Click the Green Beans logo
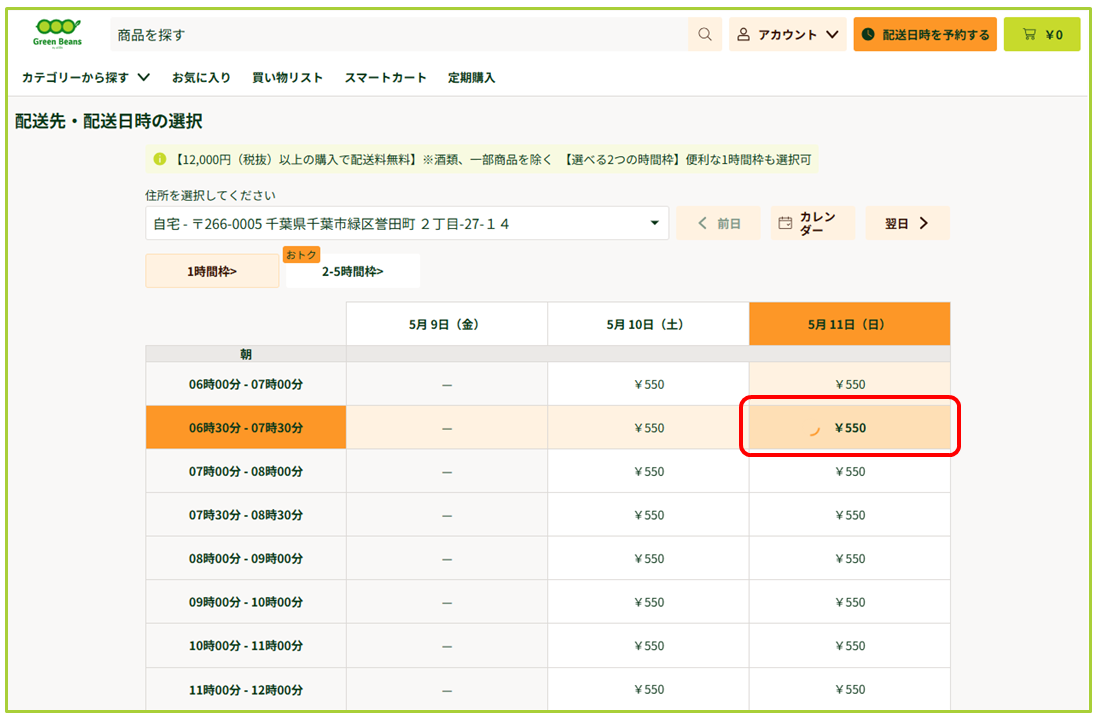Image resolution: width=1095 pixels, height=720 pixels. click(x=55, y=32)
